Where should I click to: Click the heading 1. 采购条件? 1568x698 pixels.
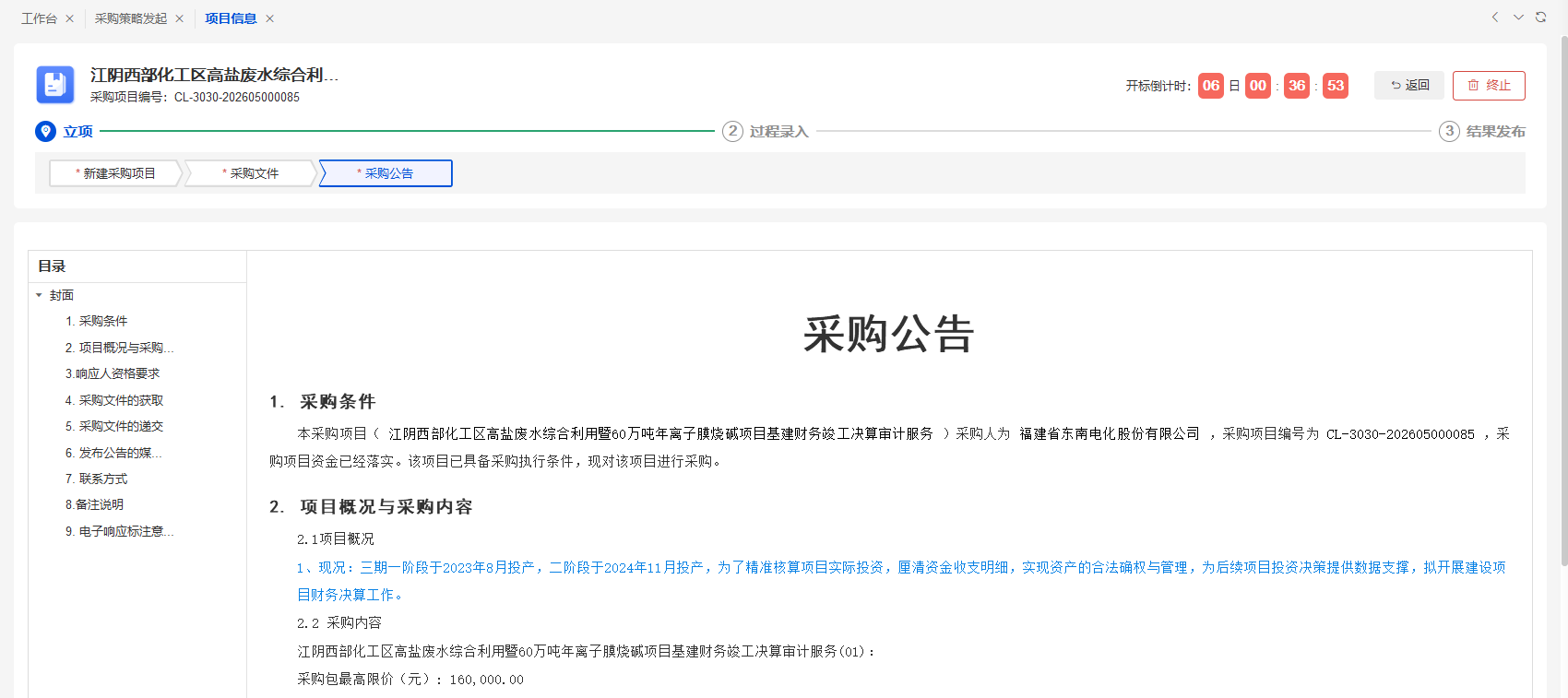323,401
